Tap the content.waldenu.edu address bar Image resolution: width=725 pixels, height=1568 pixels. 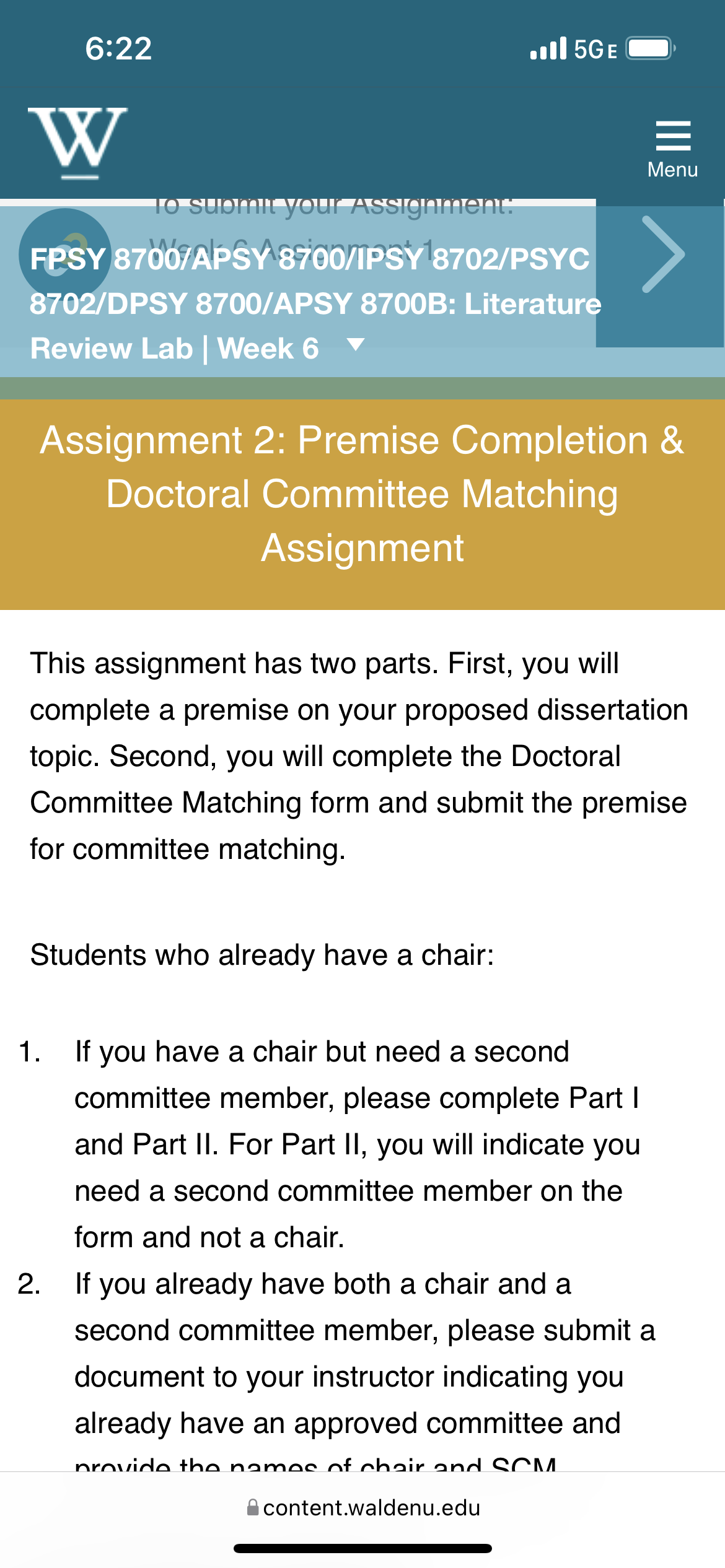click(x=362, y=1507)
